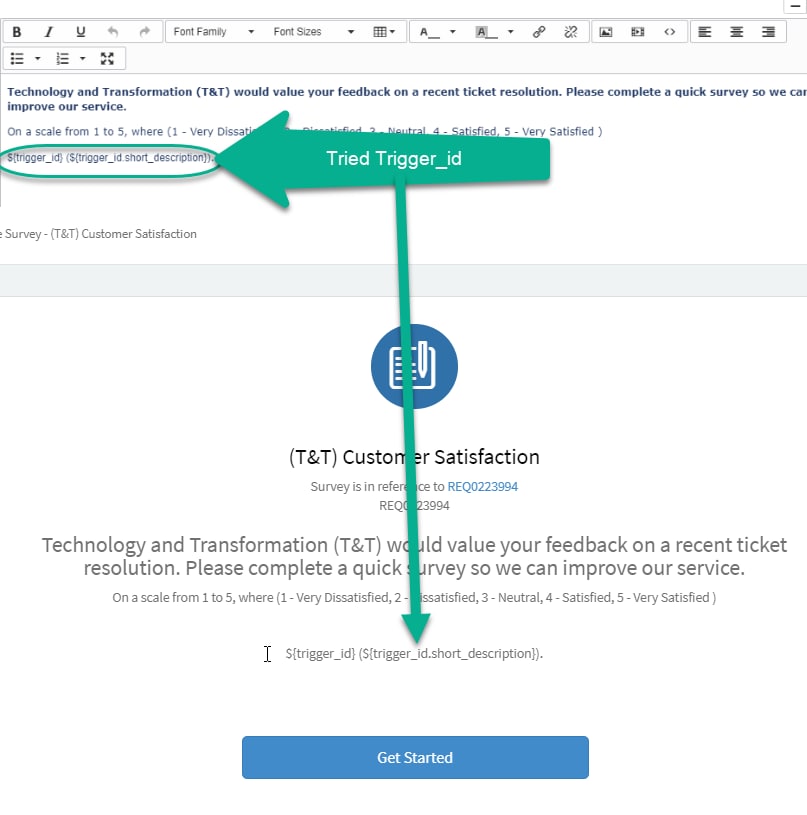Open the Font Sizes dropdown

[313, 32]
